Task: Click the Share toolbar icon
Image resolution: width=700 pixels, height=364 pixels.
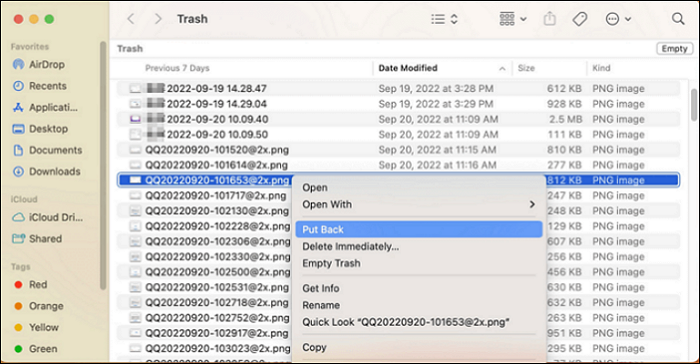Action: (x=550, y=19)
